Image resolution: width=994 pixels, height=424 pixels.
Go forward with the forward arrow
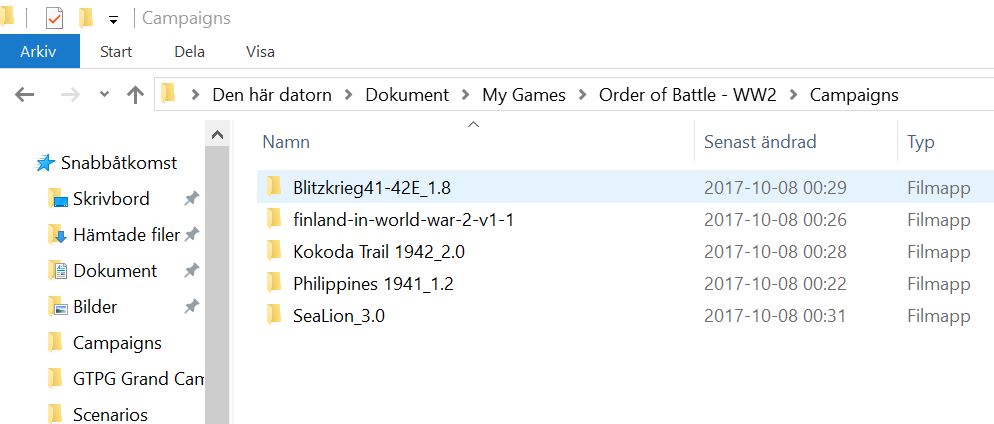pos(70,95)
